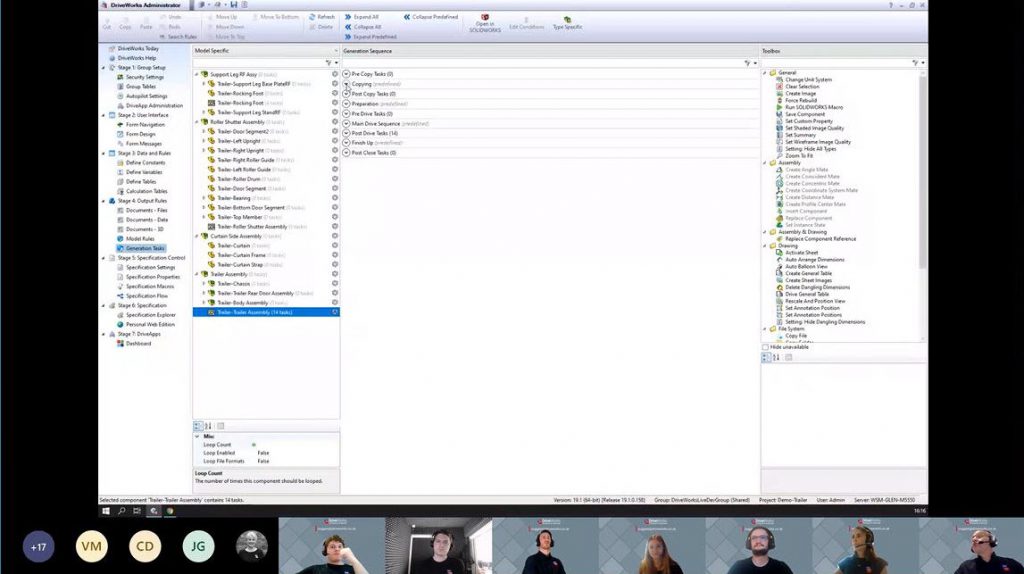This screenshot has height=574, width=1024.
Task: Click the save icon in the title bar
Action: (234, 5)
